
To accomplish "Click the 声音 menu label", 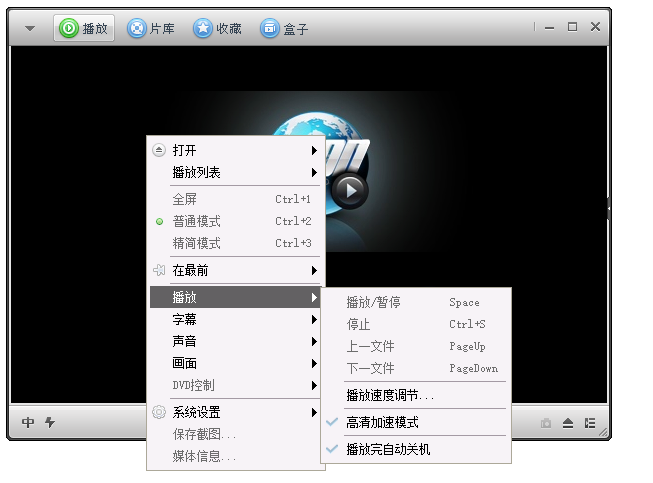I will point(184,341).
